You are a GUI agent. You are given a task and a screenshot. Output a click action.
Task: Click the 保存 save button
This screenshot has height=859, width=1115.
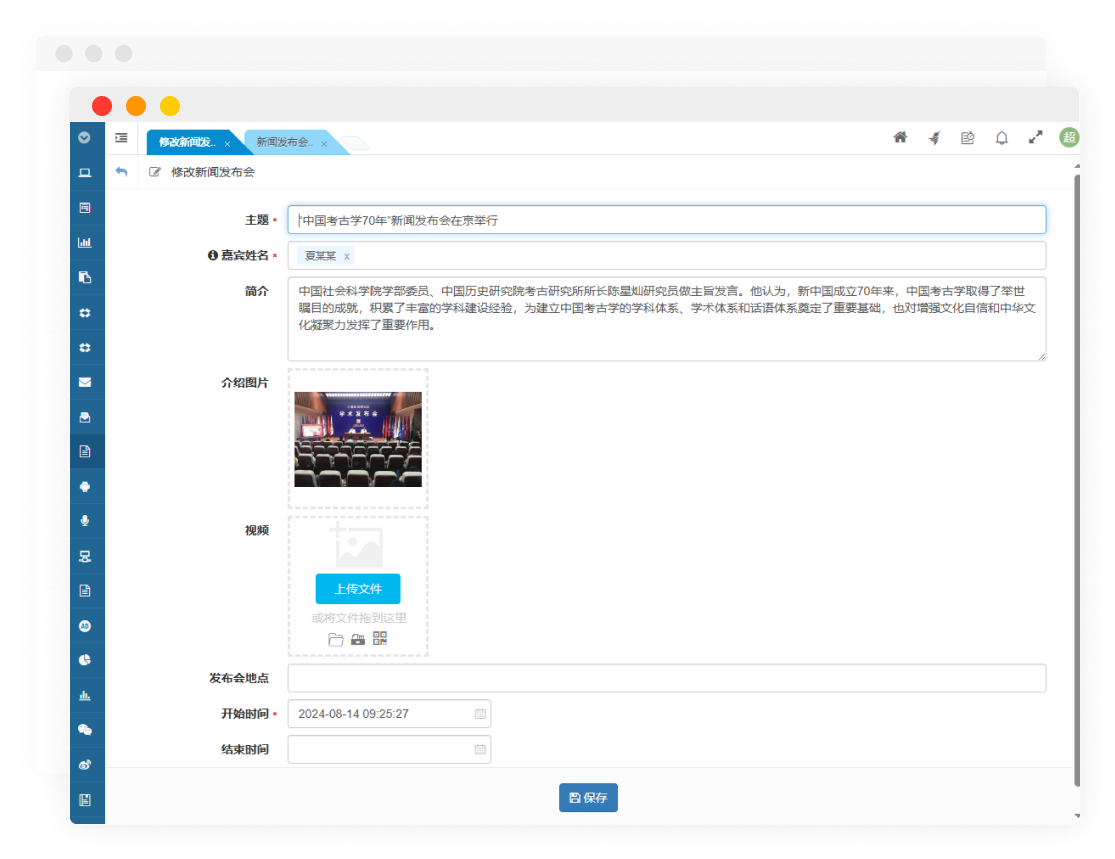click(588, 798)
